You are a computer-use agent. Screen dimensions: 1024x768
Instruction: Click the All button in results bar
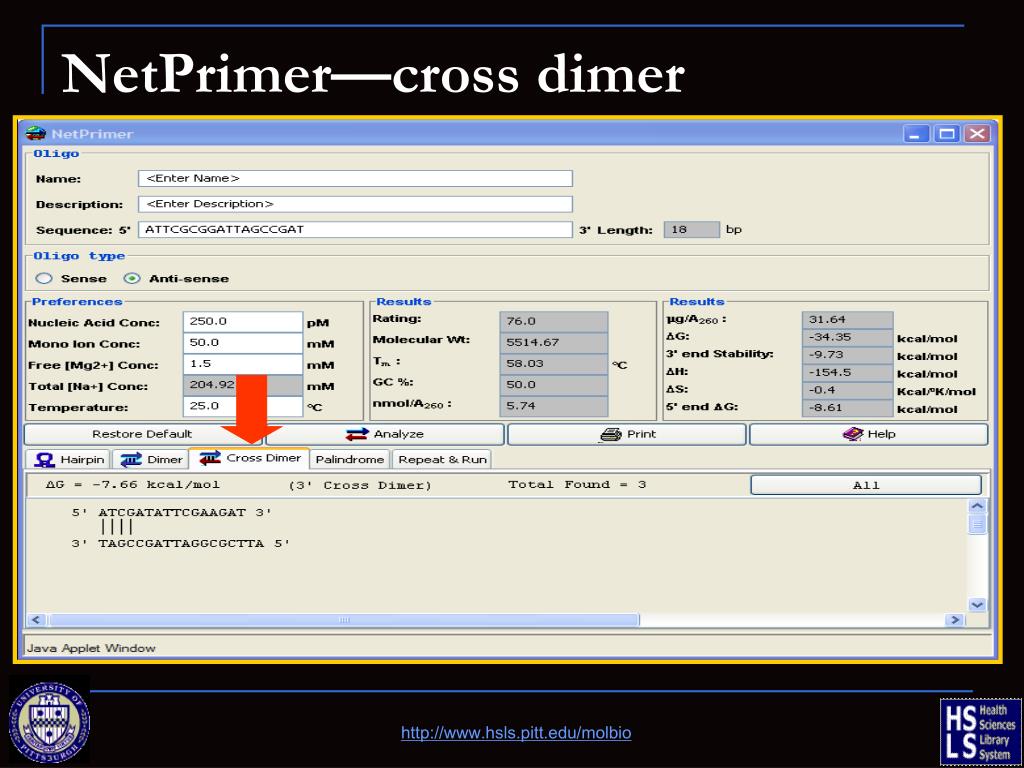coord(866,485)
